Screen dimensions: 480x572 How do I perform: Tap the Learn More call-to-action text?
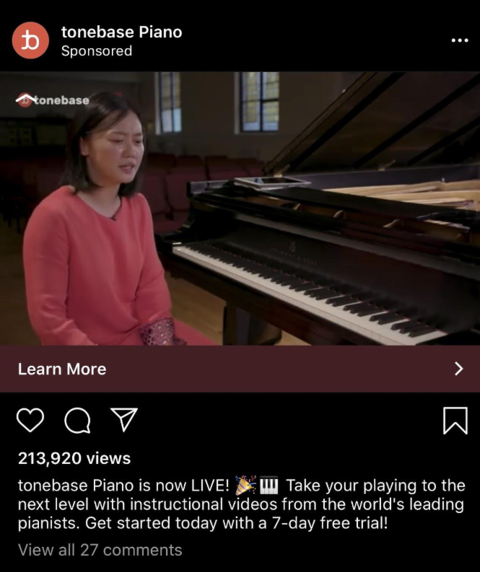click(x=62, y=369)
